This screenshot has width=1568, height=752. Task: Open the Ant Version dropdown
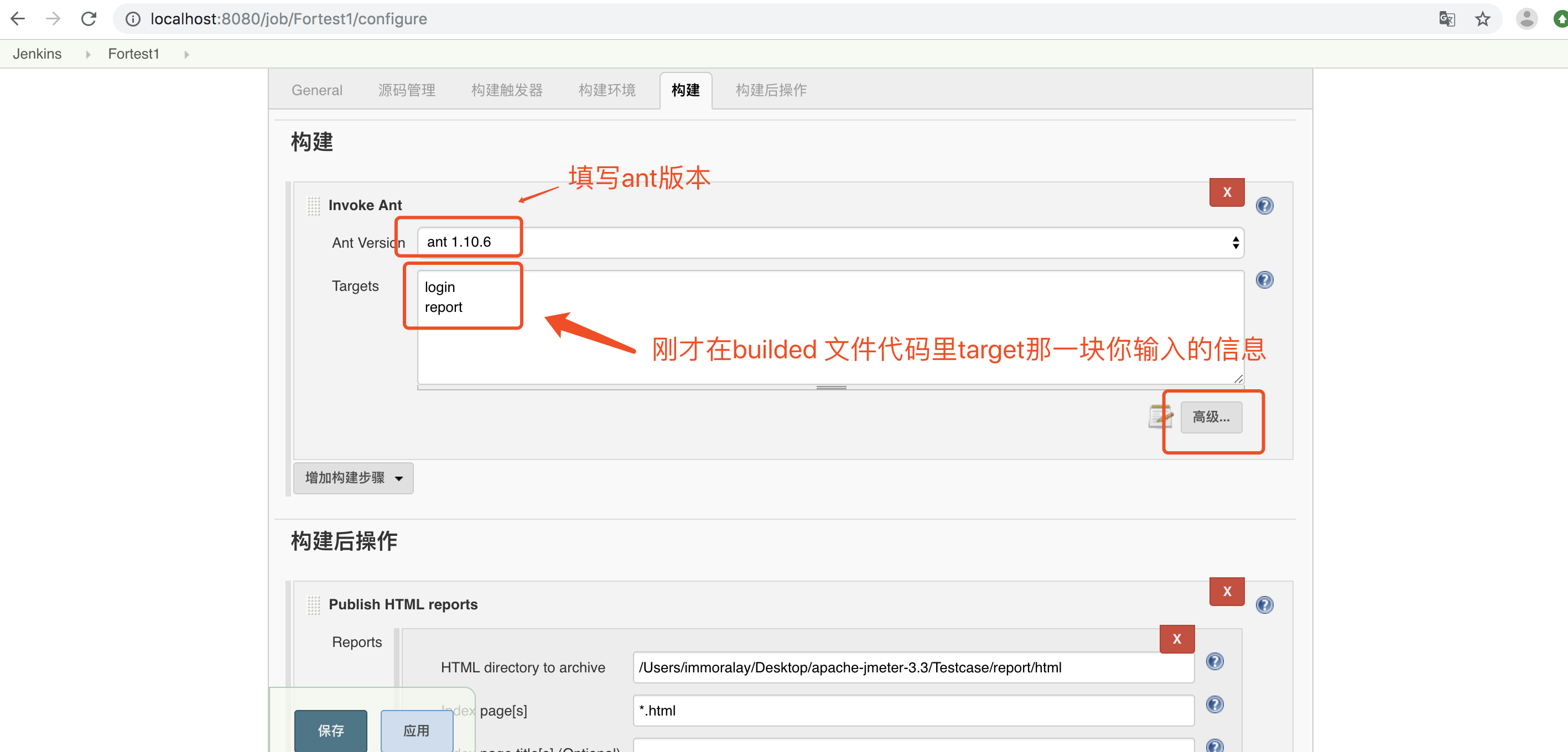click(x=830, y=243)
